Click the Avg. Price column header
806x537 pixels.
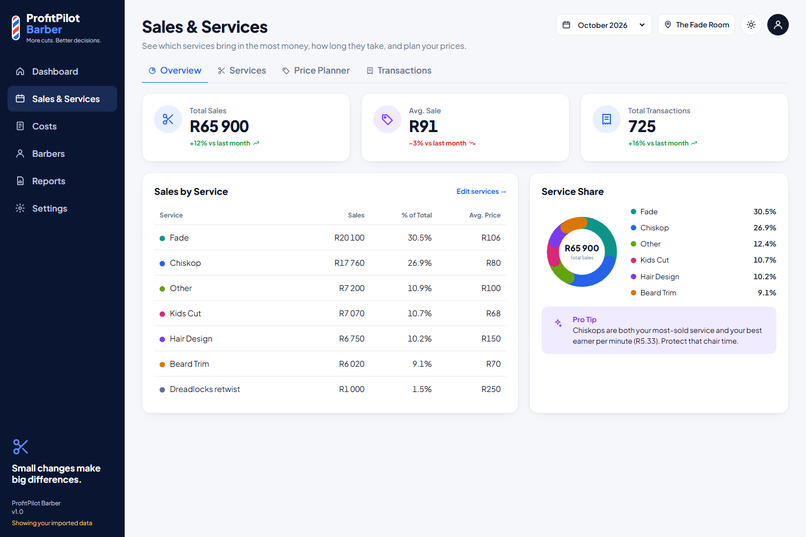tap(484, 215)
